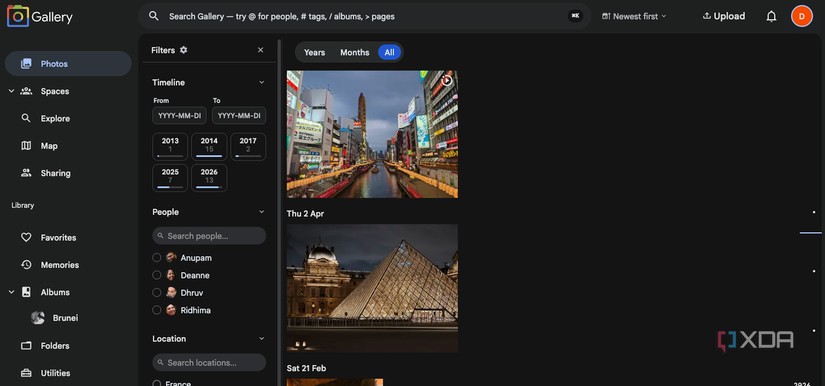This screenshot has height=386, width=825.
Task: Click Dhruv's face avatar
Action: 171,292
